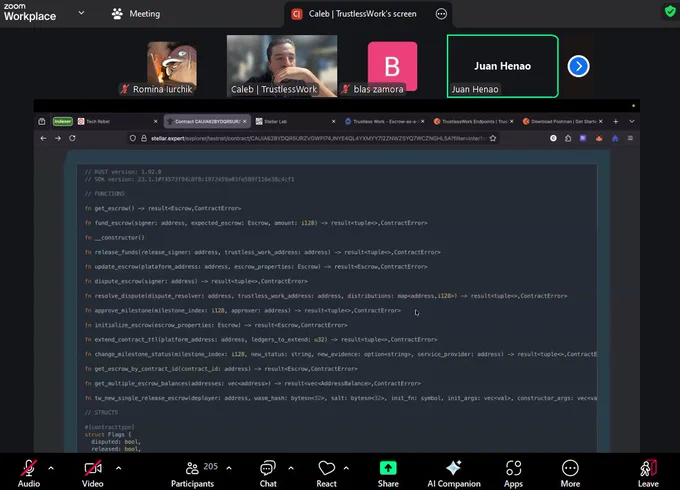Open AI Companion
680x490 pixels.
click(454, 473)
